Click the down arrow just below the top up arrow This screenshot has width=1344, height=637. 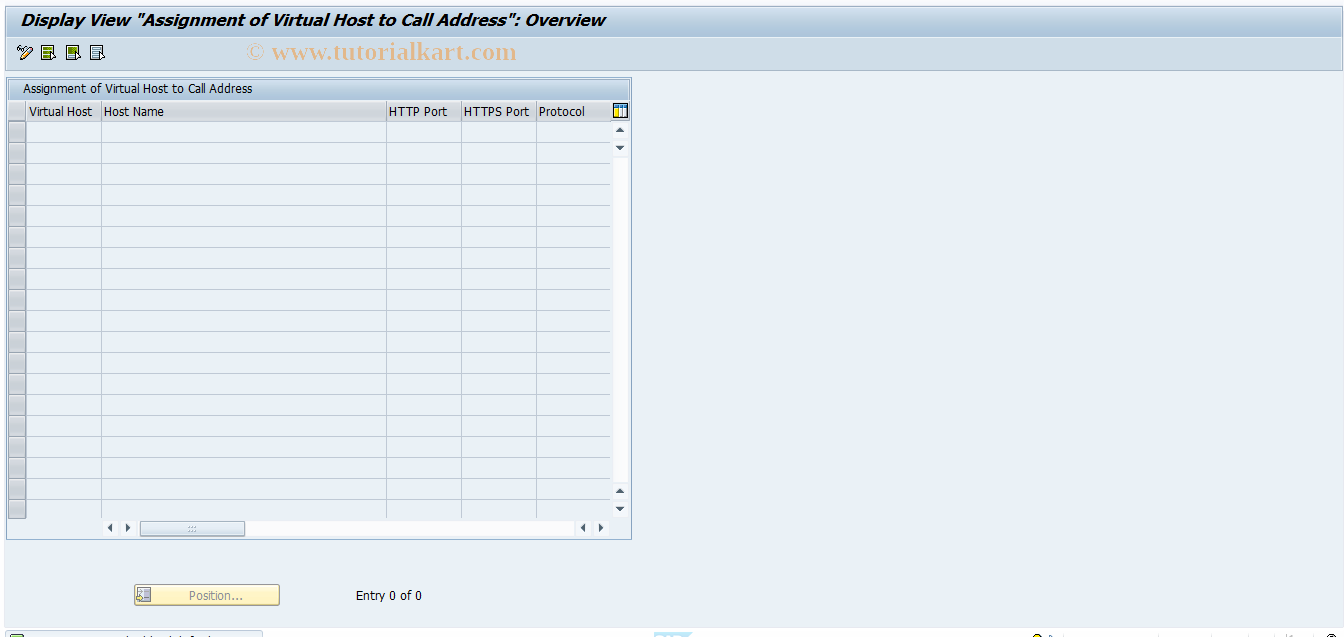click(x=620, y=148)
